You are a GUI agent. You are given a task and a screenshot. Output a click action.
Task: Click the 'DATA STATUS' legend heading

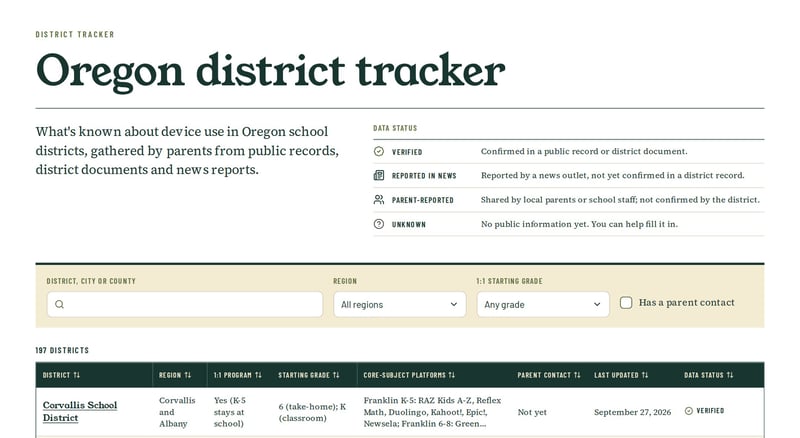[x=395, y=128]
